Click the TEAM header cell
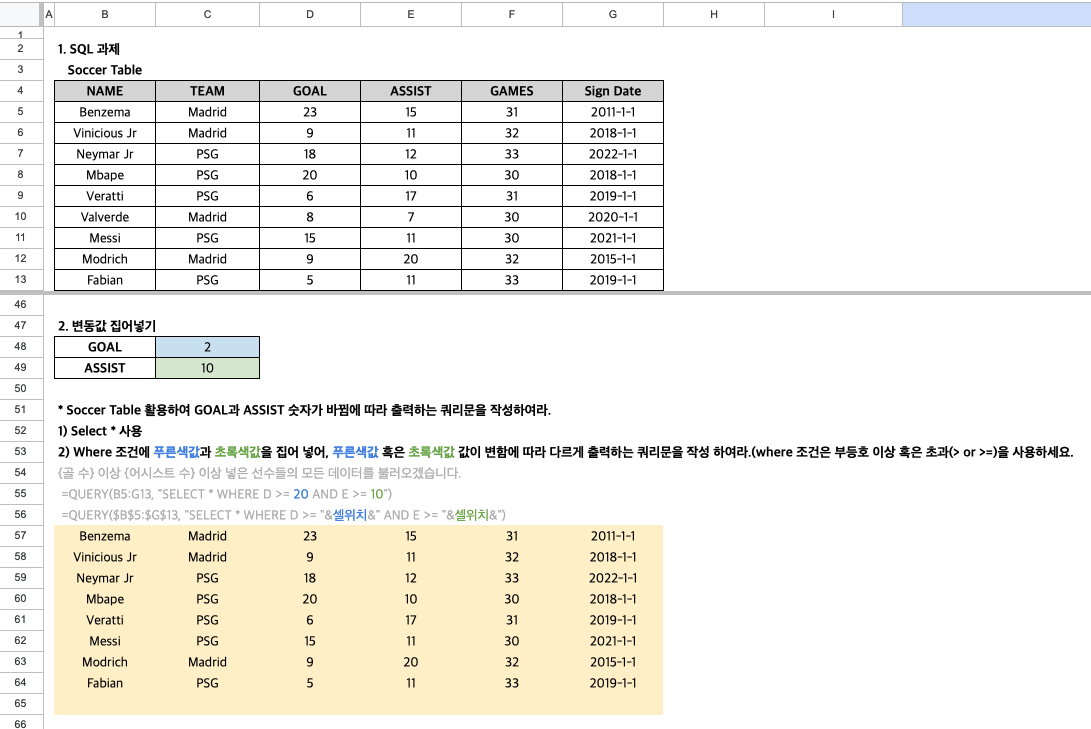The image size is (1091, 729). pyautogui.click(x=207, y=91)
